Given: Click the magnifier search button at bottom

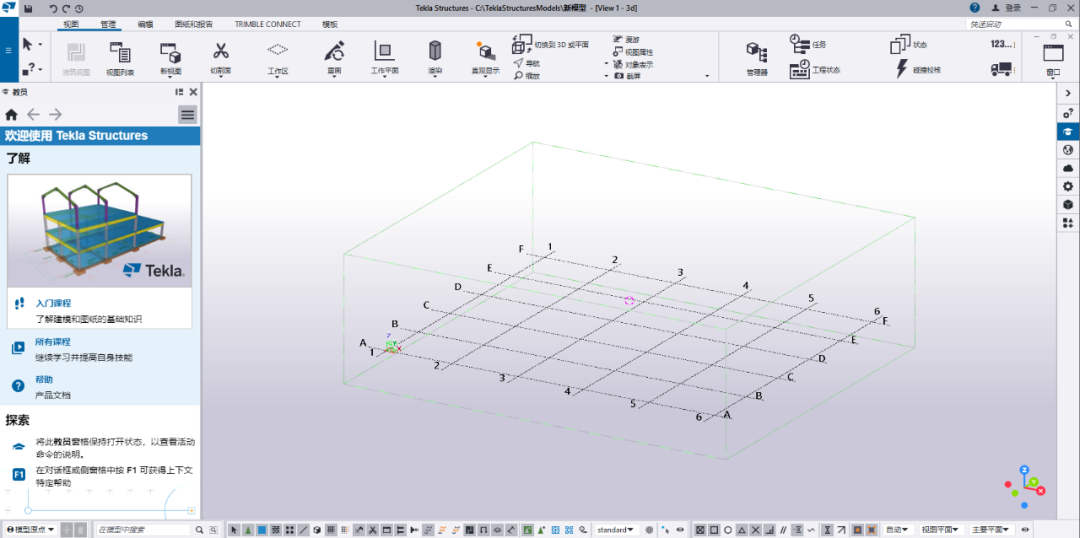Looking at the screenshot, I should (x=199, y=530).
